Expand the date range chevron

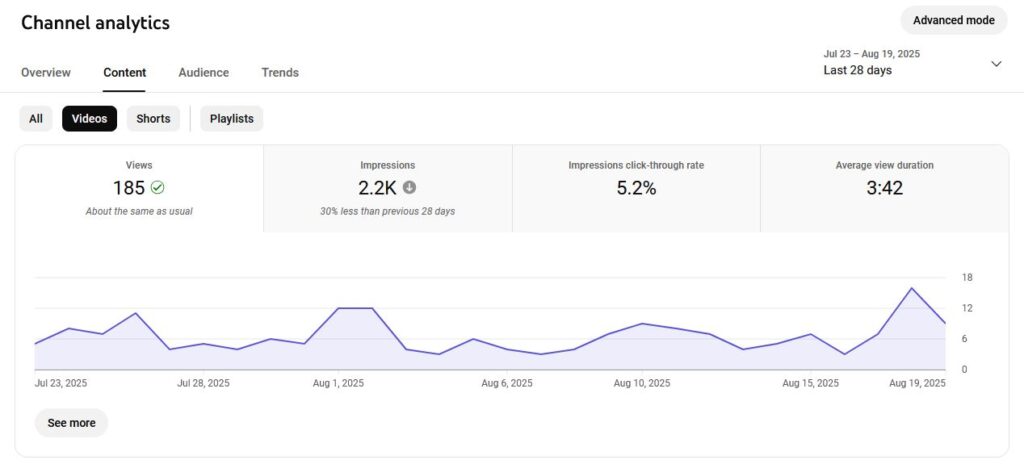(996, 63)
